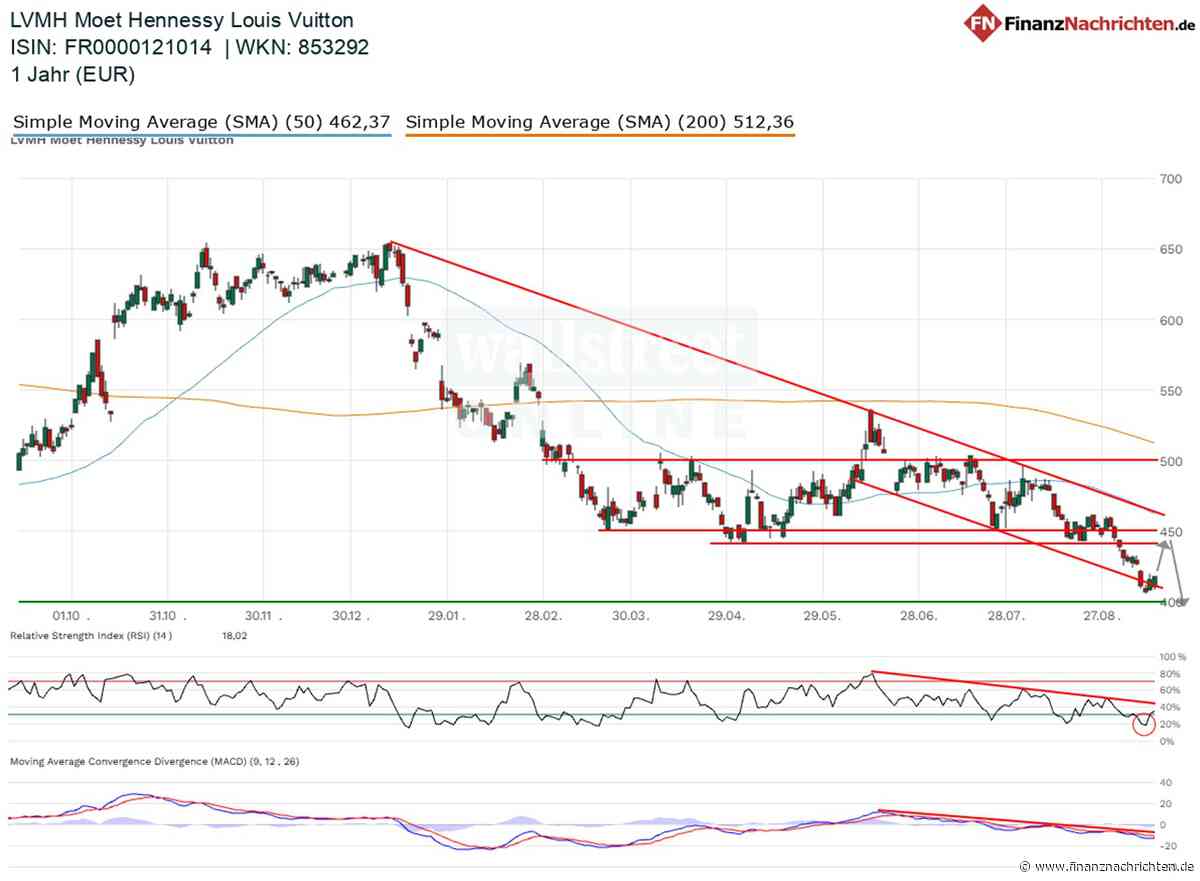This screenshot has width=1200, height=881.
Task: Click the 27.08. date label
Action: pos(1100,617)
